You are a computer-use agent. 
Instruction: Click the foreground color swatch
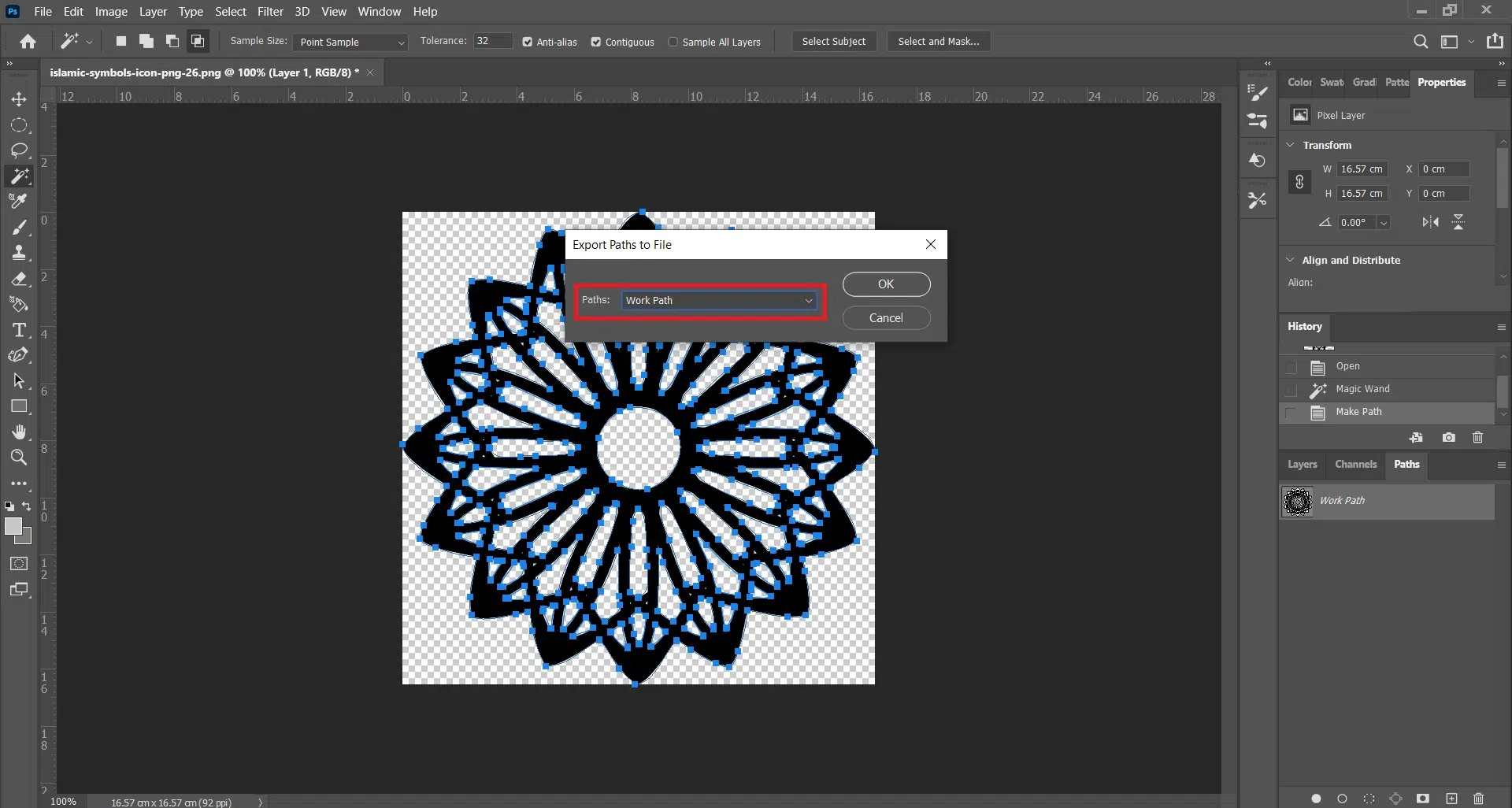pyautogui.click(x=13, y=527)
